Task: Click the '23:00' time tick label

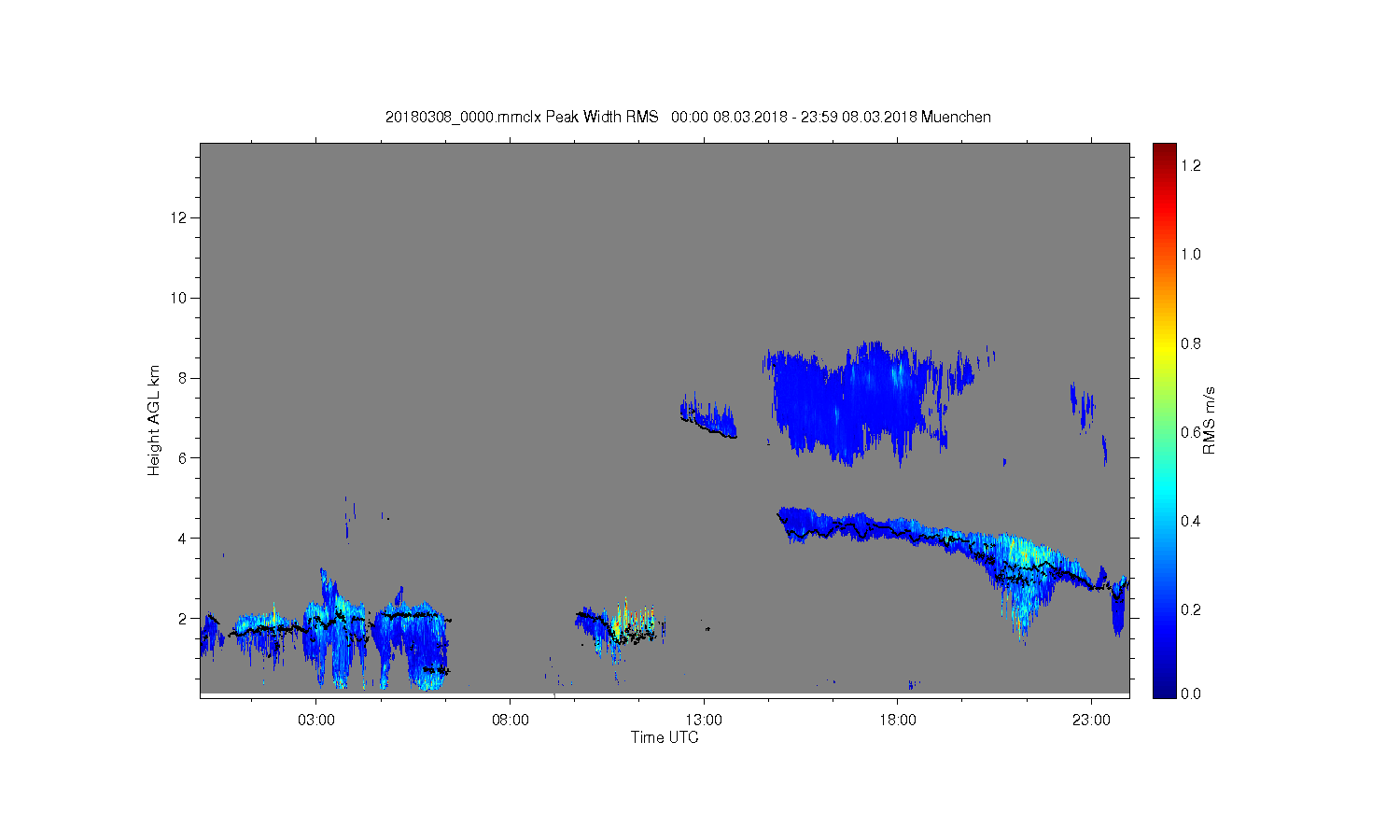Action: click(x=1091, y=720)
